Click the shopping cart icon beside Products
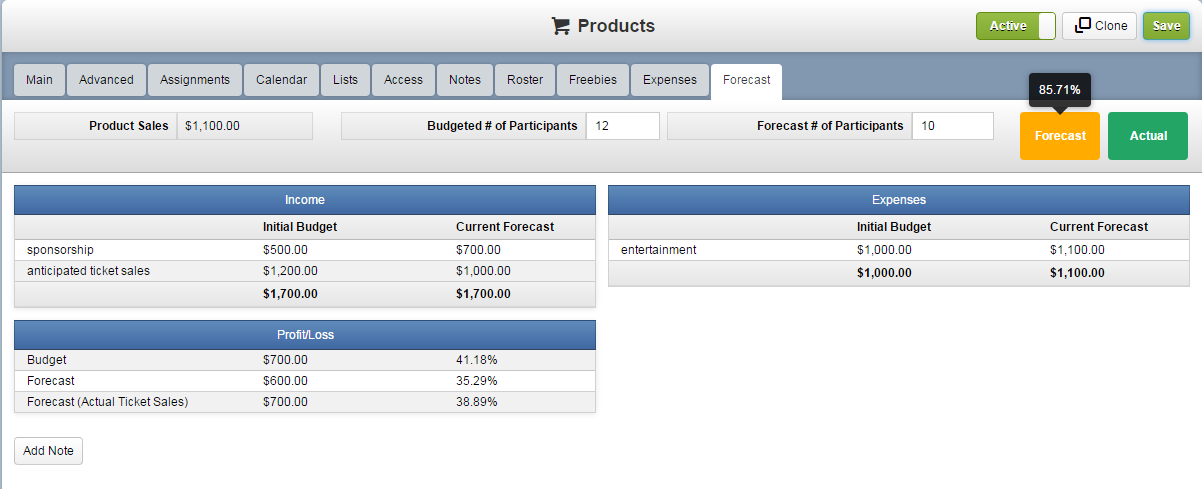The height and width of the screenshot is (489, 1202). point(561,26)
